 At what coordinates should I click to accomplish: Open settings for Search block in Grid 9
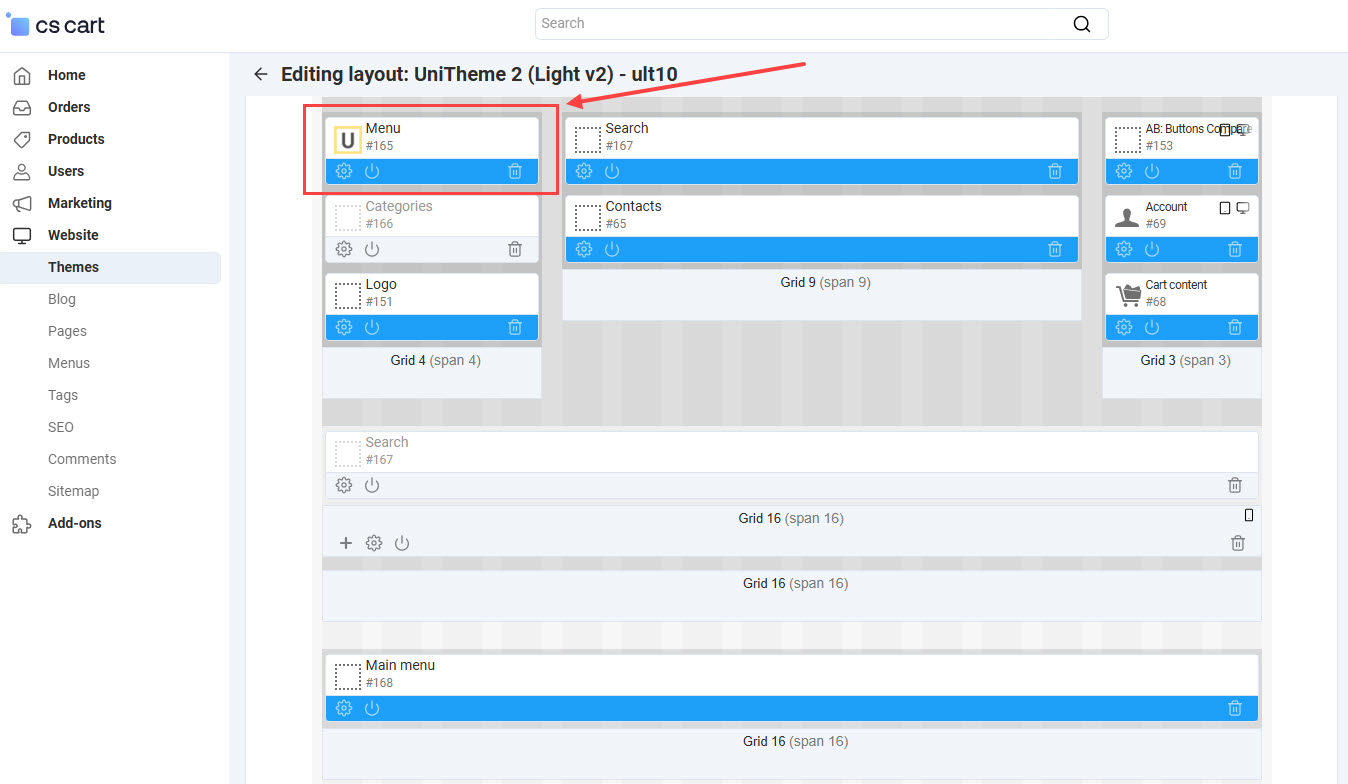[584, 171]
